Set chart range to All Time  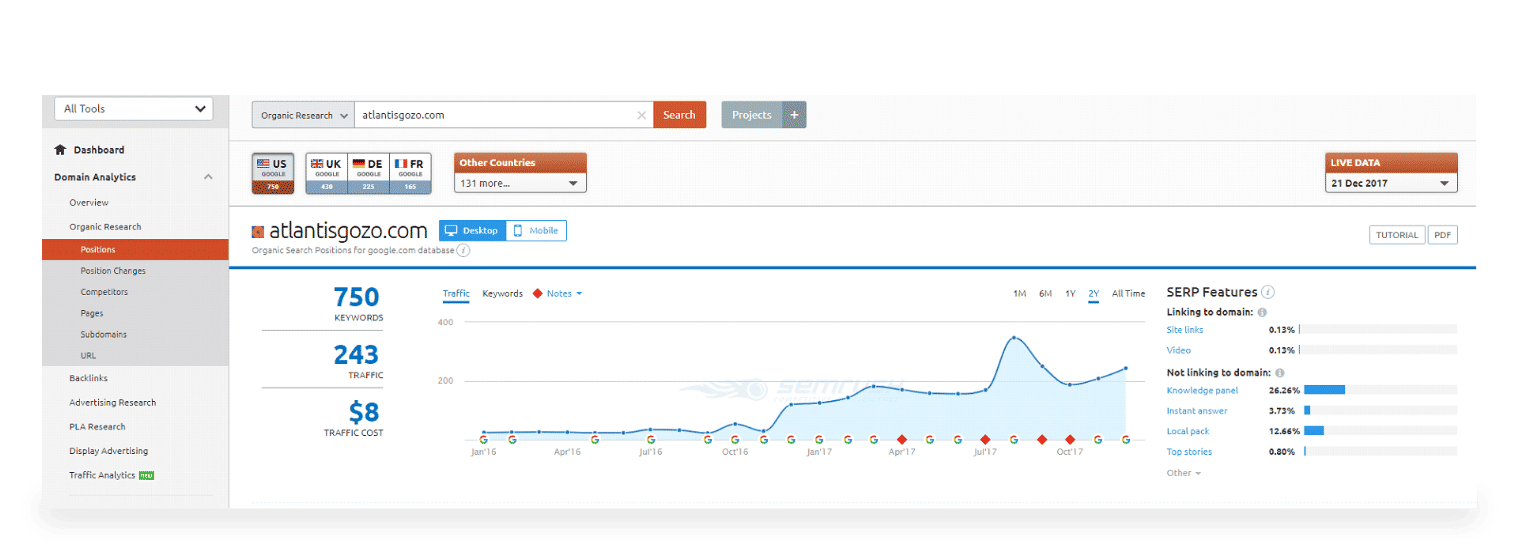(x=1128, y=294)
